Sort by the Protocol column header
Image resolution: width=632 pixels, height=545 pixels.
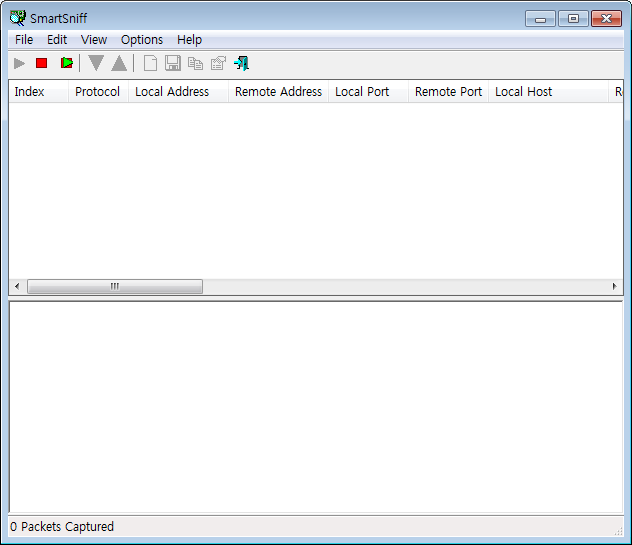[98, 92]
